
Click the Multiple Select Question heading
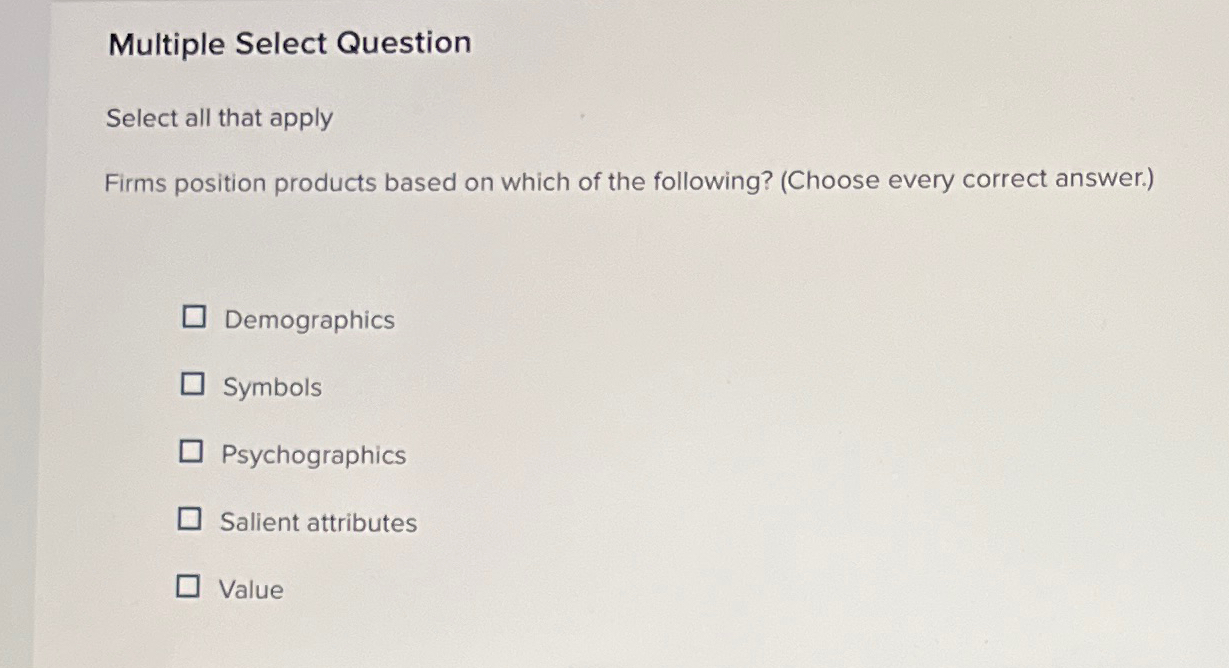tap(288, 43)
